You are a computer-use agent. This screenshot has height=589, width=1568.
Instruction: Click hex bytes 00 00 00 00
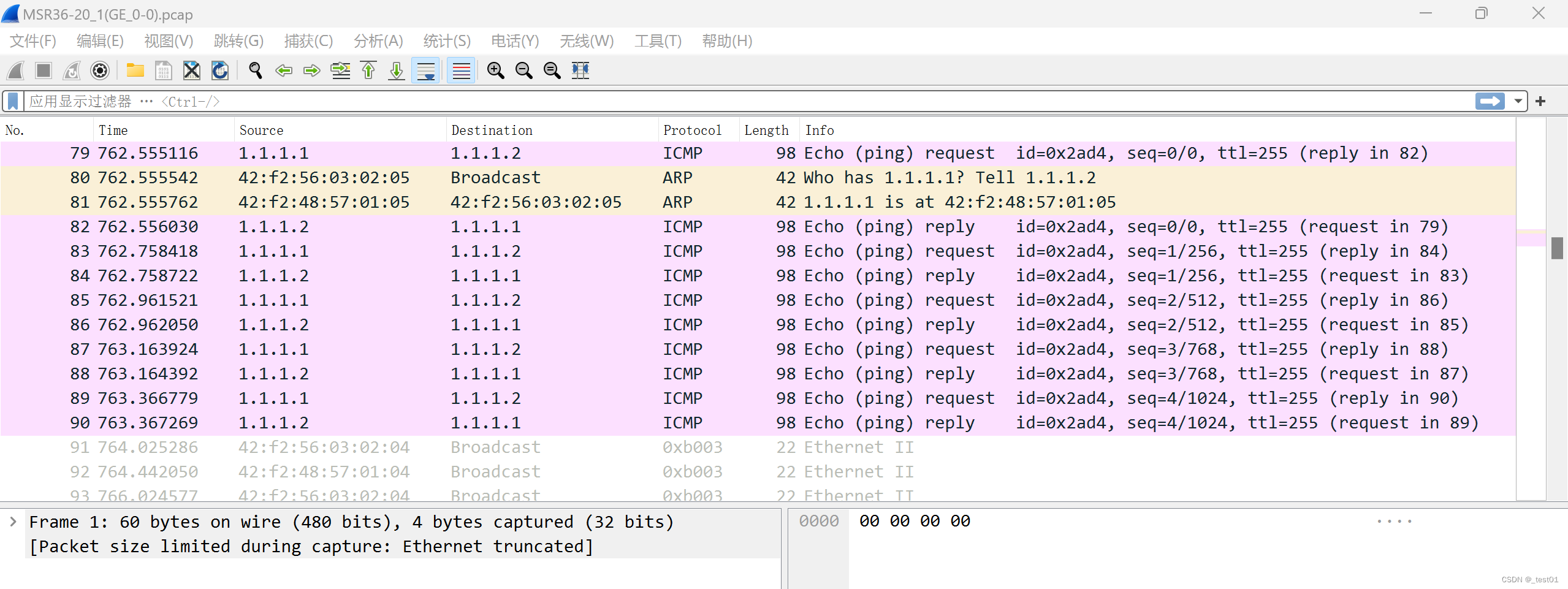[915, 521]
